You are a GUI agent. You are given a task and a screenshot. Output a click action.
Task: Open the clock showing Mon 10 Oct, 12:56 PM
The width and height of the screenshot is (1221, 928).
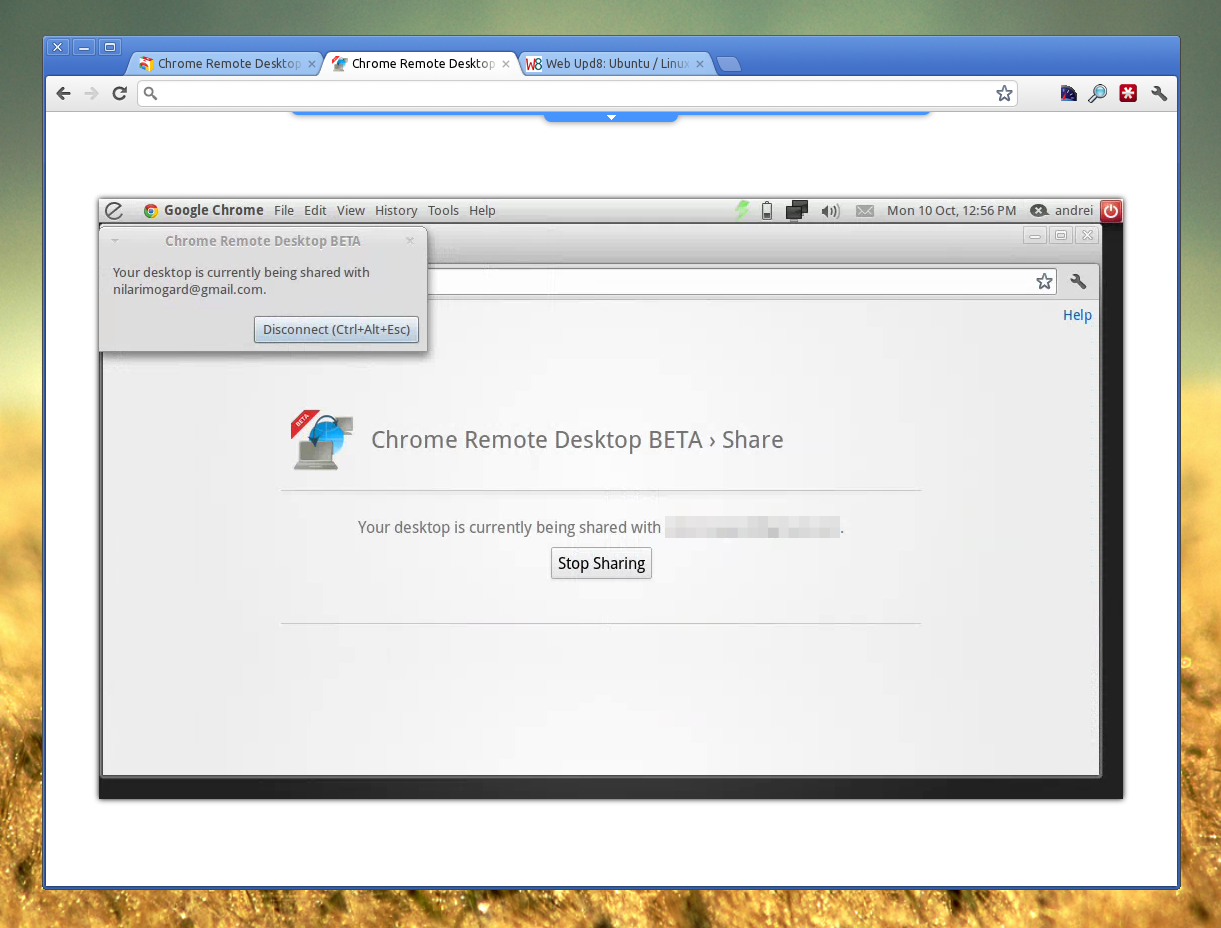tap(951, 210)
